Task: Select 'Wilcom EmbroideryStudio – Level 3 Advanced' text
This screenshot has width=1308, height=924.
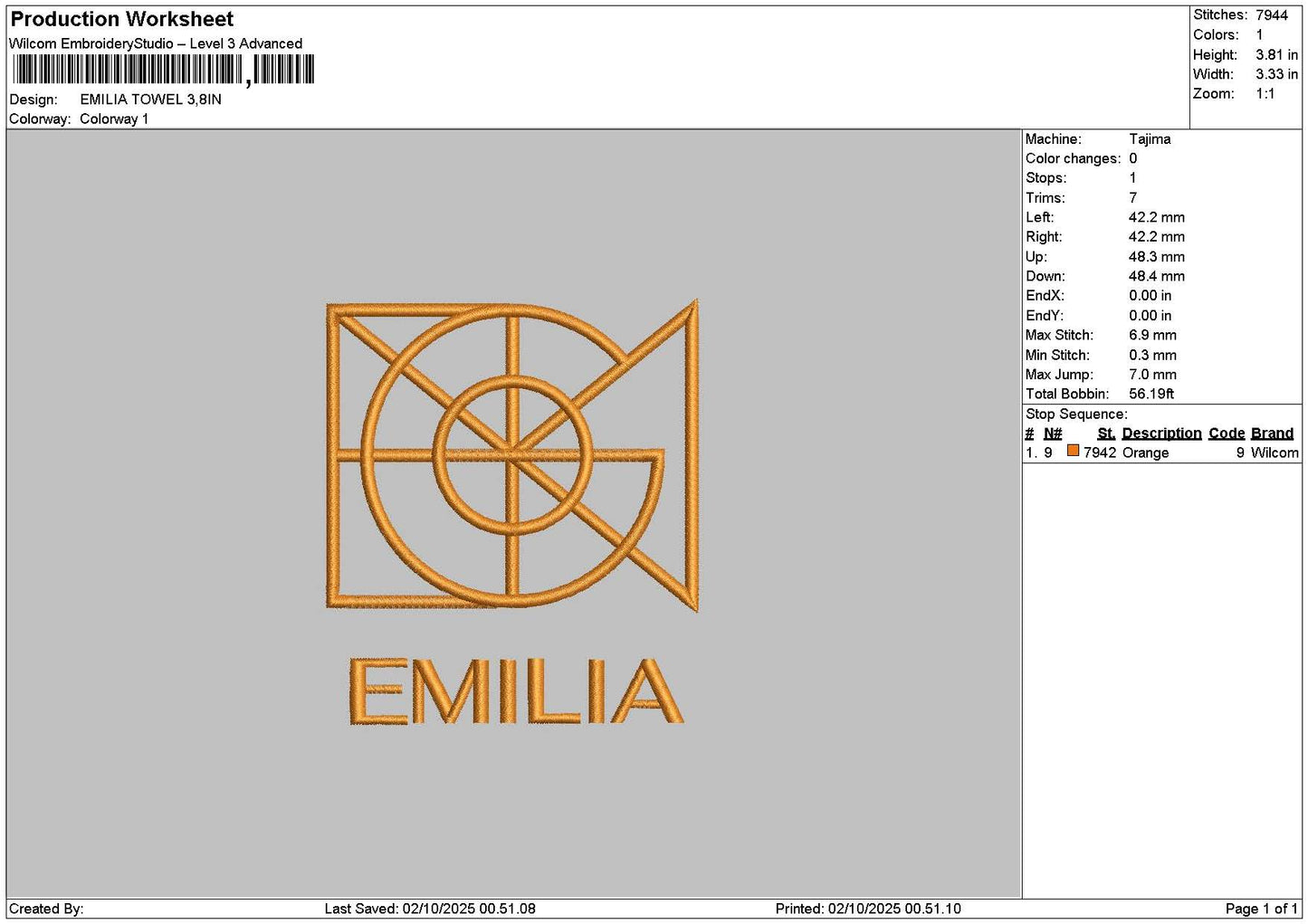Action: (x=156, y=43)
